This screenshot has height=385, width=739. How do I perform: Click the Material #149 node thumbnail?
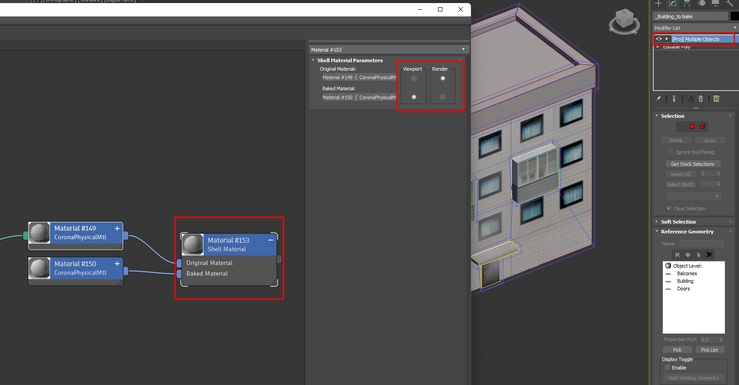click(x=40, y=233)
